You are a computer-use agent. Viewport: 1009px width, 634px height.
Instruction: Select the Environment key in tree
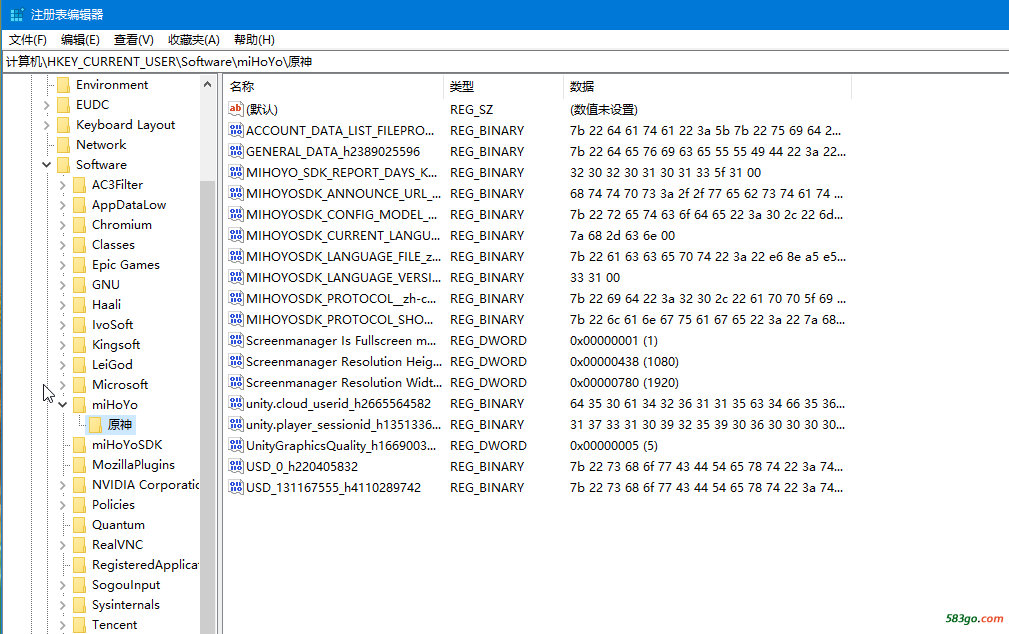point(112,85)
